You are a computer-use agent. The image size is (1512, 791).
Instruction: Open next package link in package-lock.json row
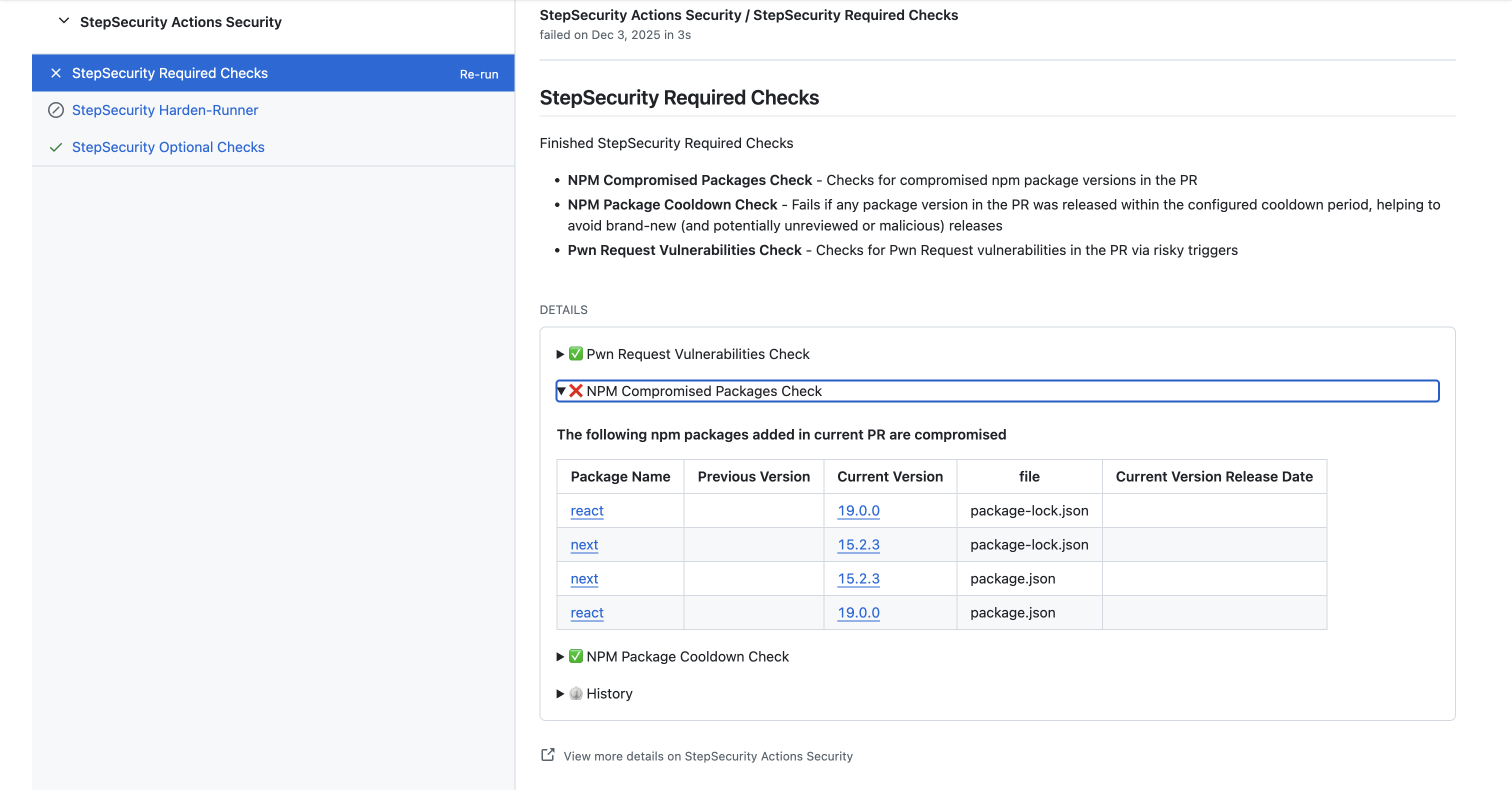click(x=583, y=544)
